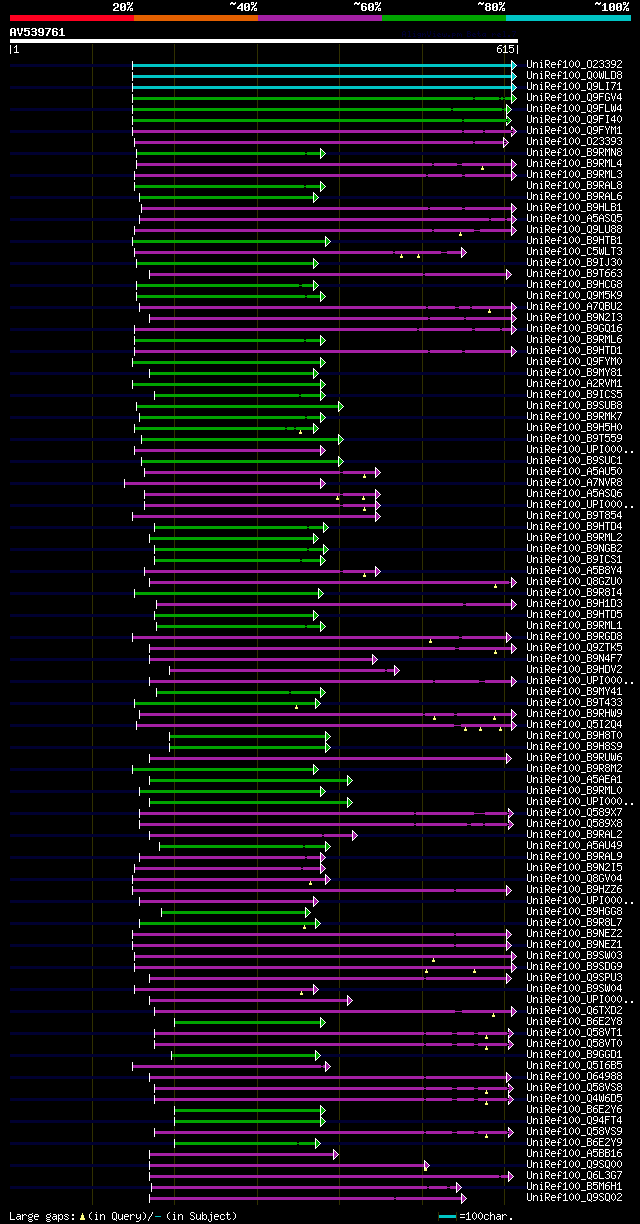Select the UniRef100_B9RGD8 label
Image resolution: width=640 pixels, height=1224 pixels.
pos(574,636)
